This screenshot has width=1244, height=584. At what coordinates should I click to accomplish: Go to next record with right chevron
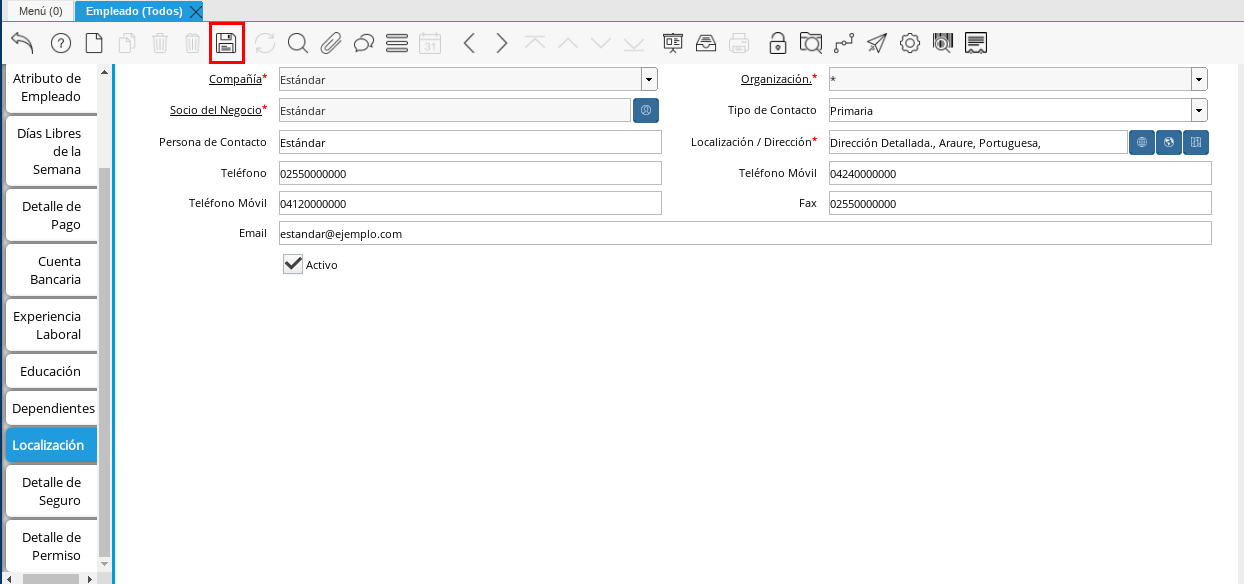502,43
